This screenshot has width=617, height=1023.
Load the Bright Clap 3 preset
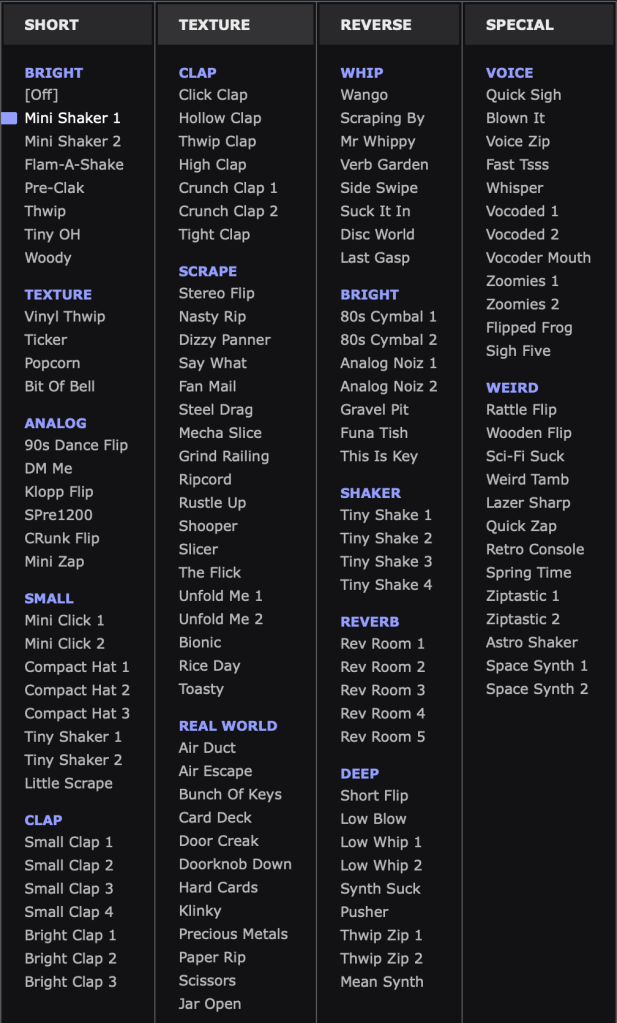[70, 982]
